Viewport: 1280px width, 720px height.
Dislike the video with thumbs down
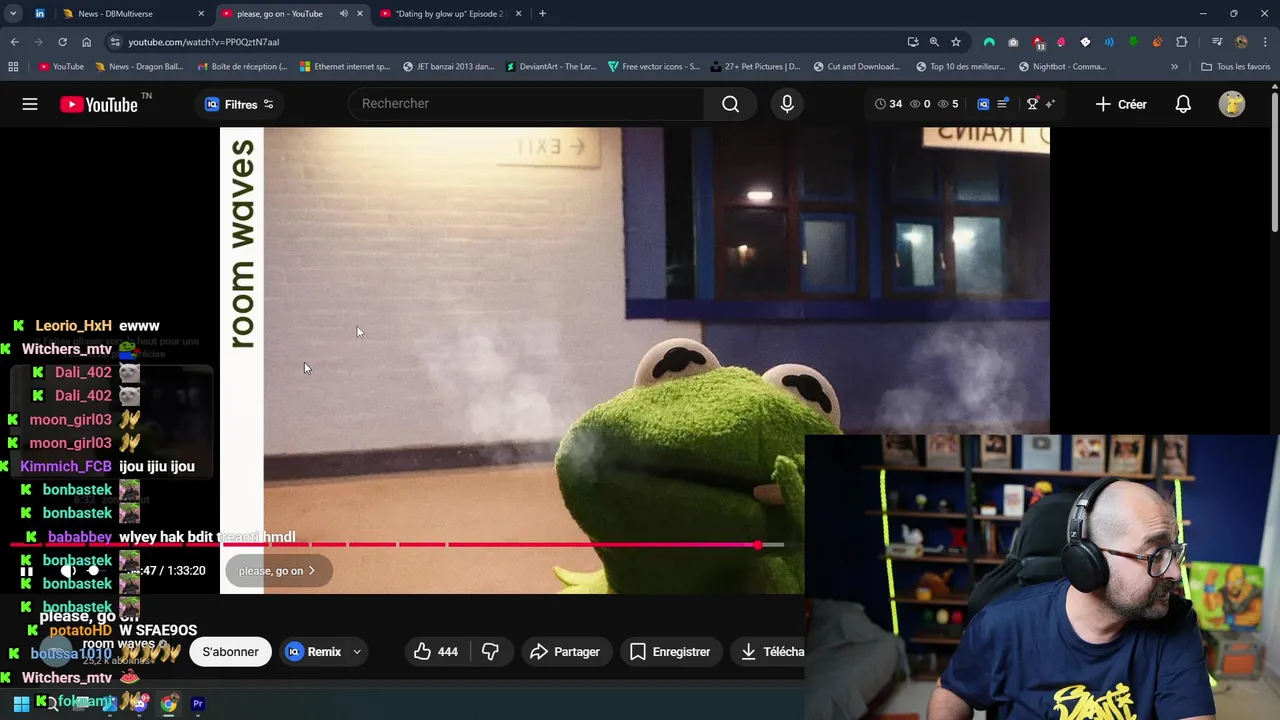(490, 652)
